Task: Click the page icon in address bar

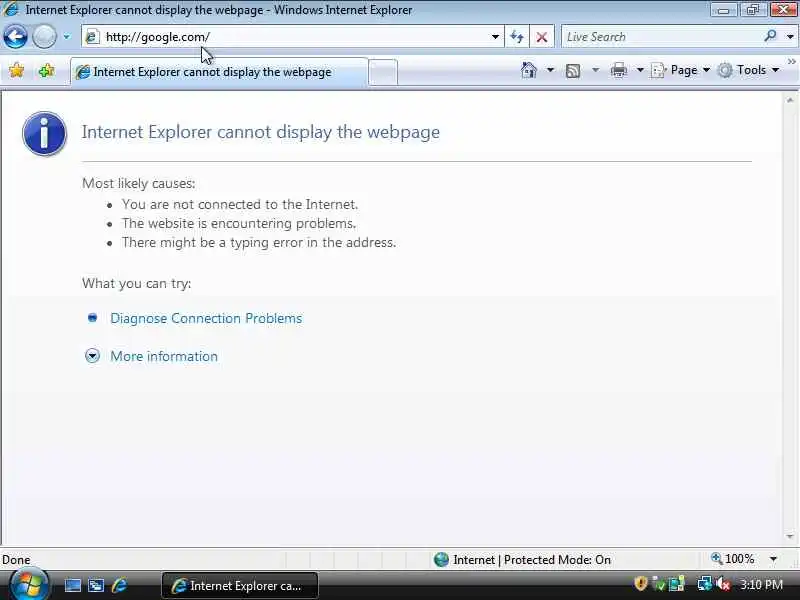Action: (92, 37)
